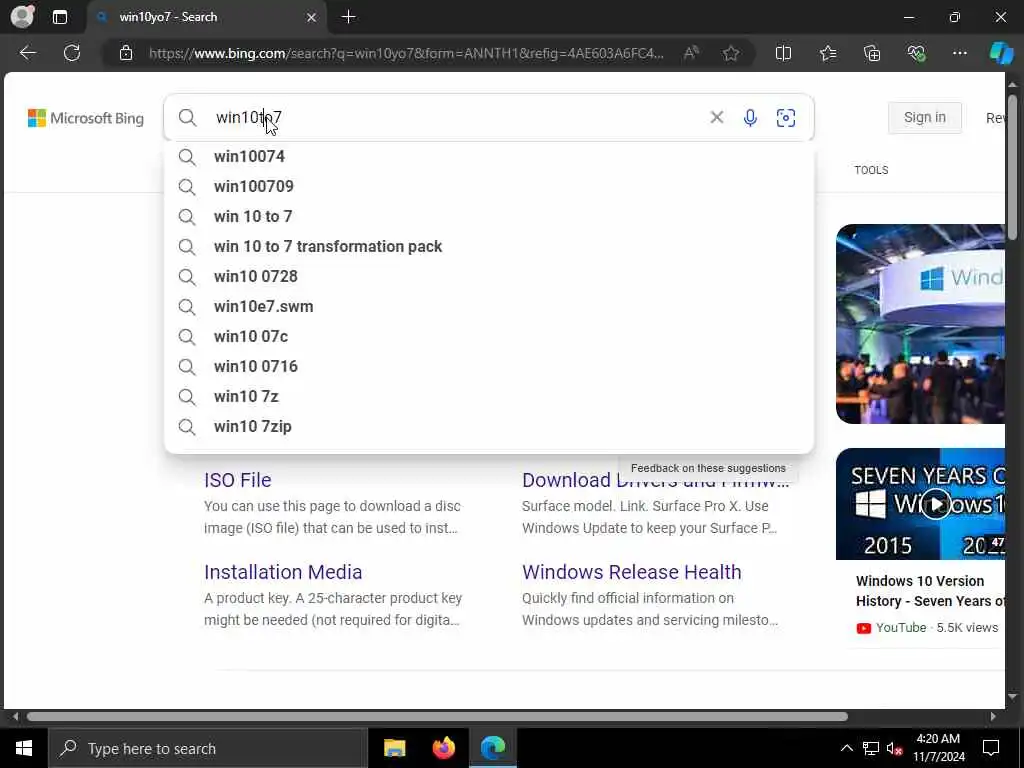Go back to the previous page
The height and width of the screenshot is (768, 1024).
click(27, 53)
